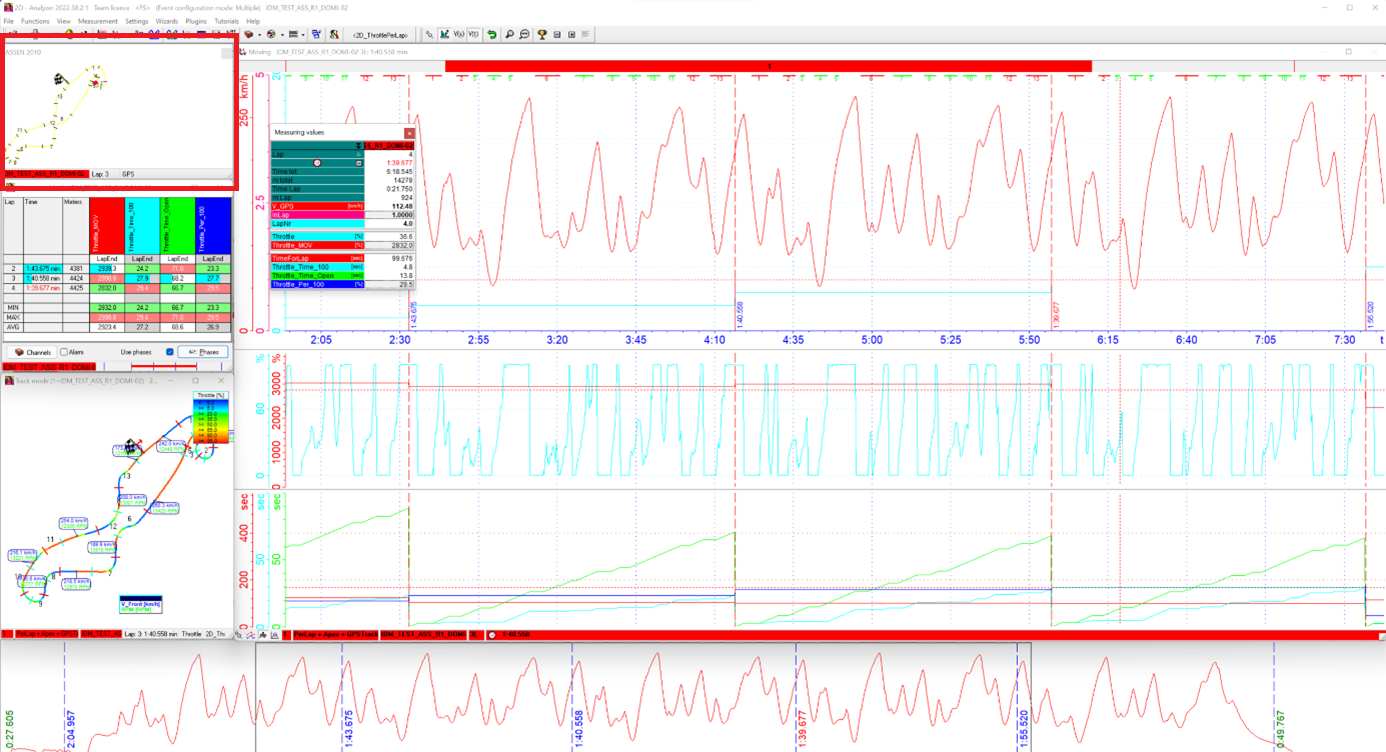This screenshot has width=1386, height=752.
Task: Click the speech-bubble zoom-out icon
Action: click(524, 35)
